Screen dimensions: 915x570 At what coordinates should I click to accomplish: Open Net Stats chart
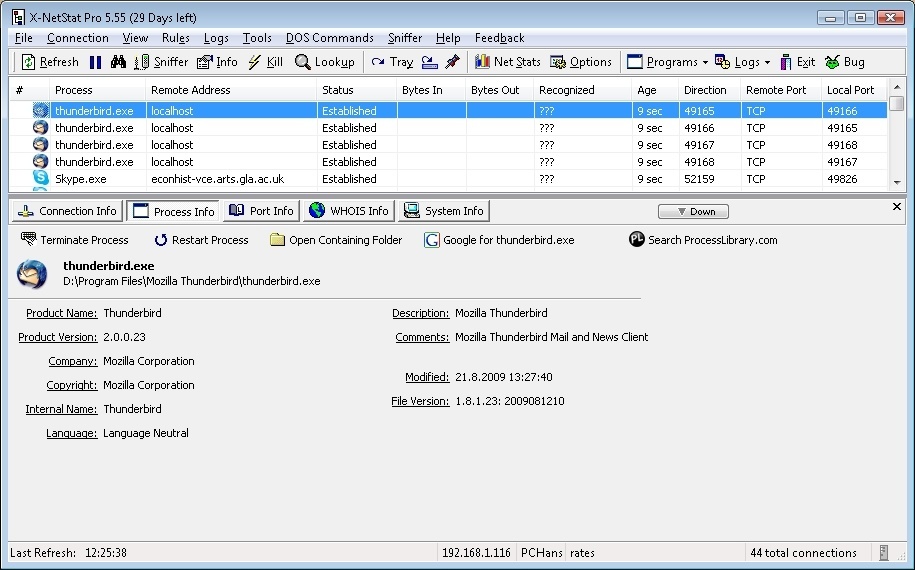507,62
